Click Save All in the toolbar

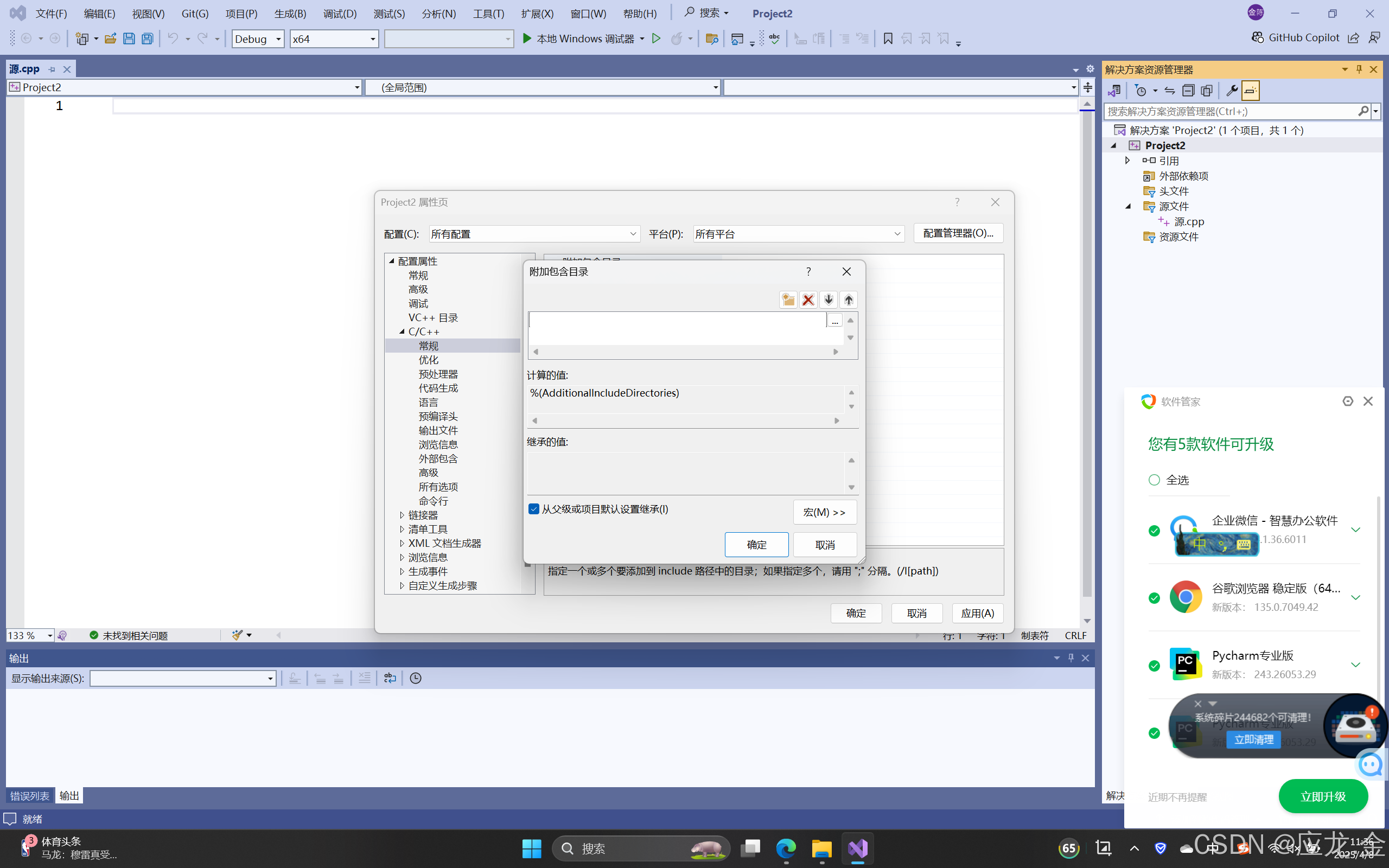tap(148, 39)
